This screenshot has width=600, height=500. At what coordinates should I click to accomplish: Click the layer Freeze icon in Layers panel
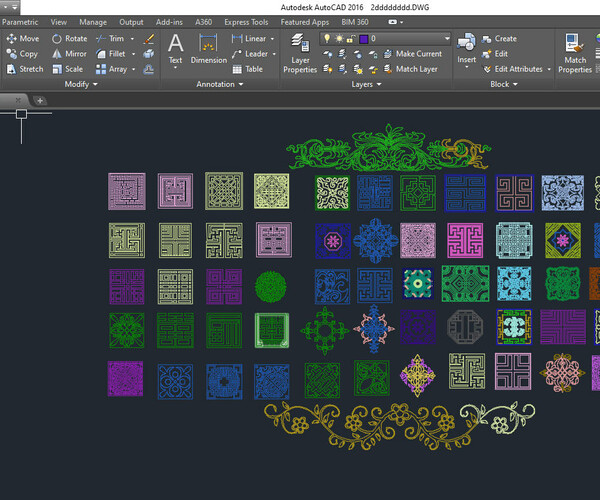358,54
